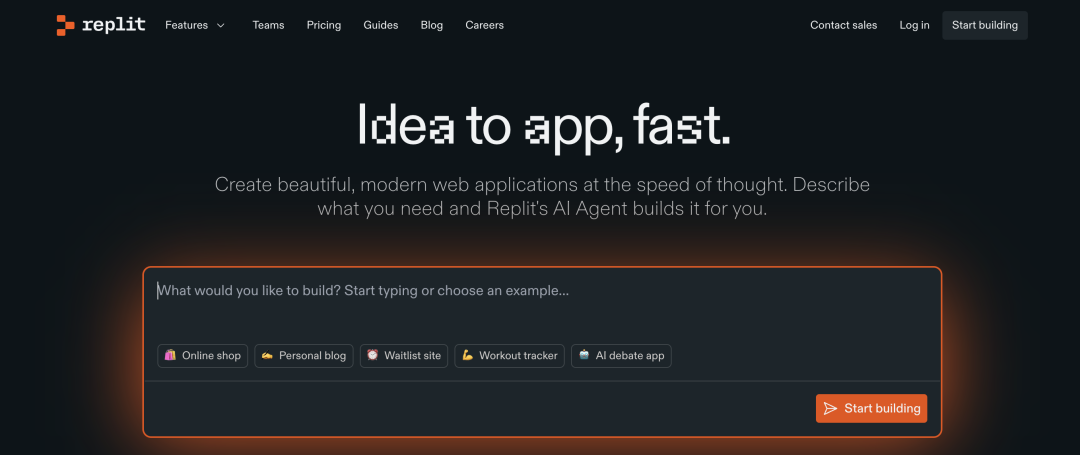Pick the Waitlist site example chip

point(404,356)
